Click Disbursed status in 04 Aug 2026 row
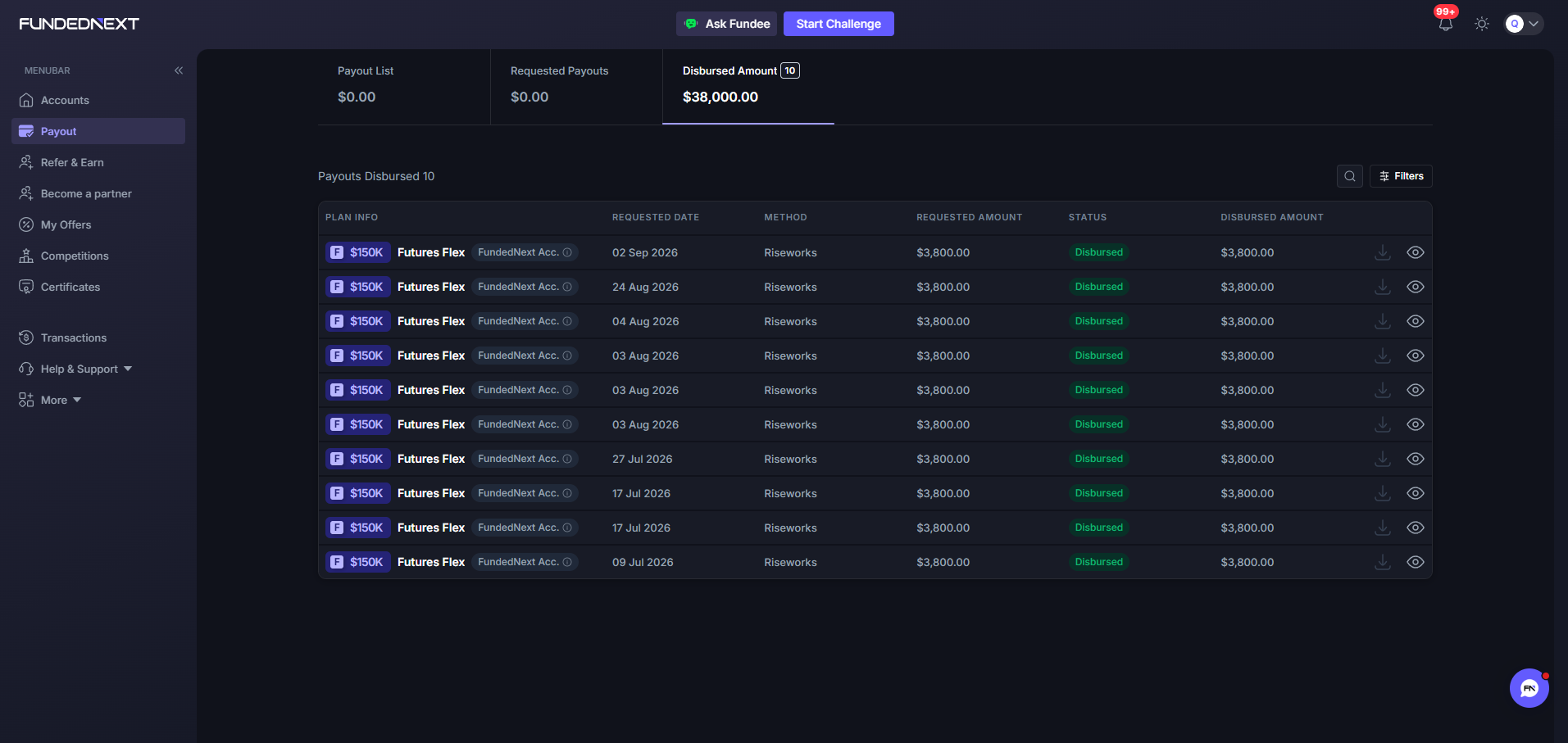This screenshot has height=743, width=1568. pos(1099,321)
